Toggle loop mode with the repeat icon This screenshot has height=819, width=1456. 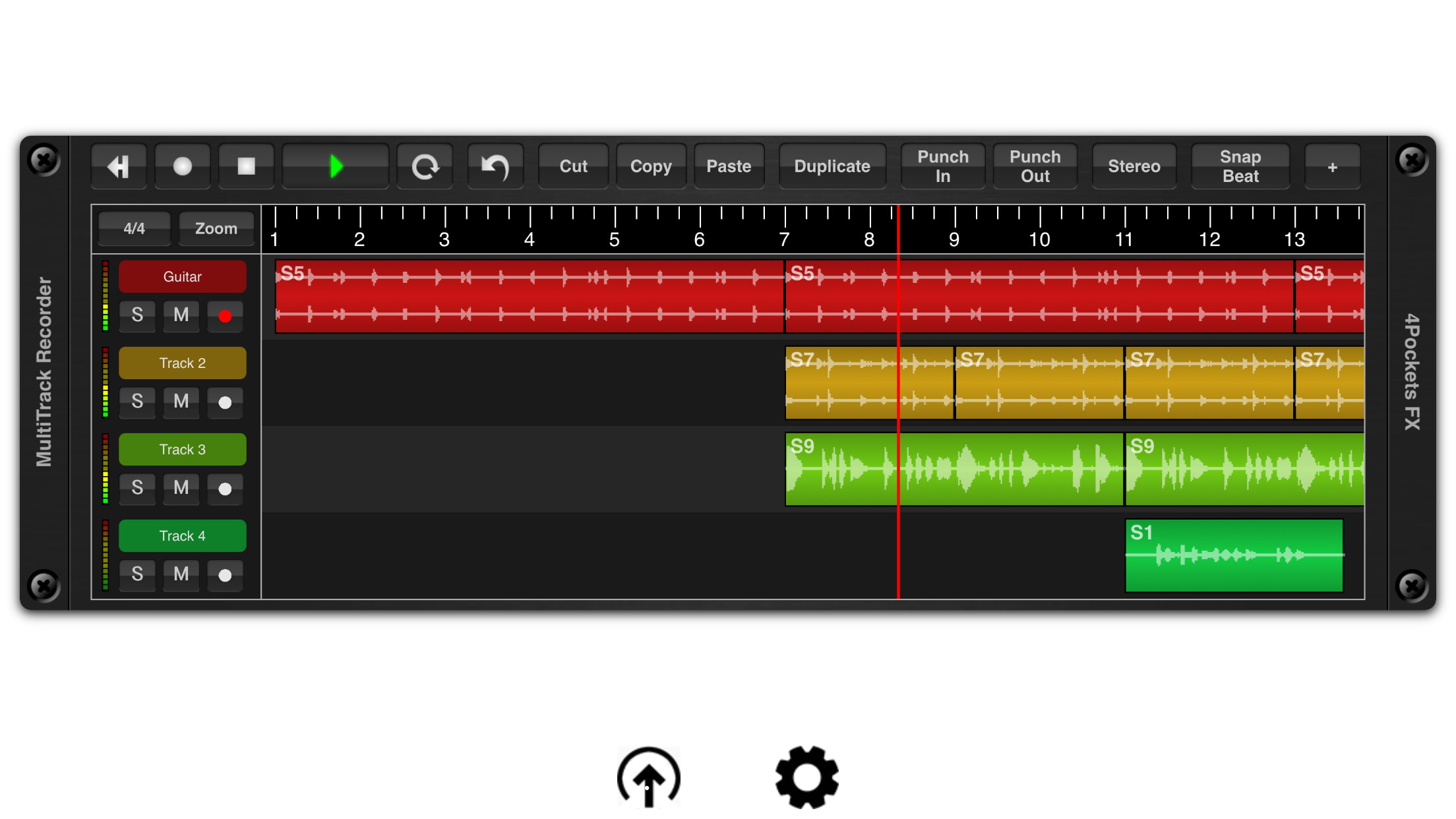pyautogui.click(x=425, y=166)
